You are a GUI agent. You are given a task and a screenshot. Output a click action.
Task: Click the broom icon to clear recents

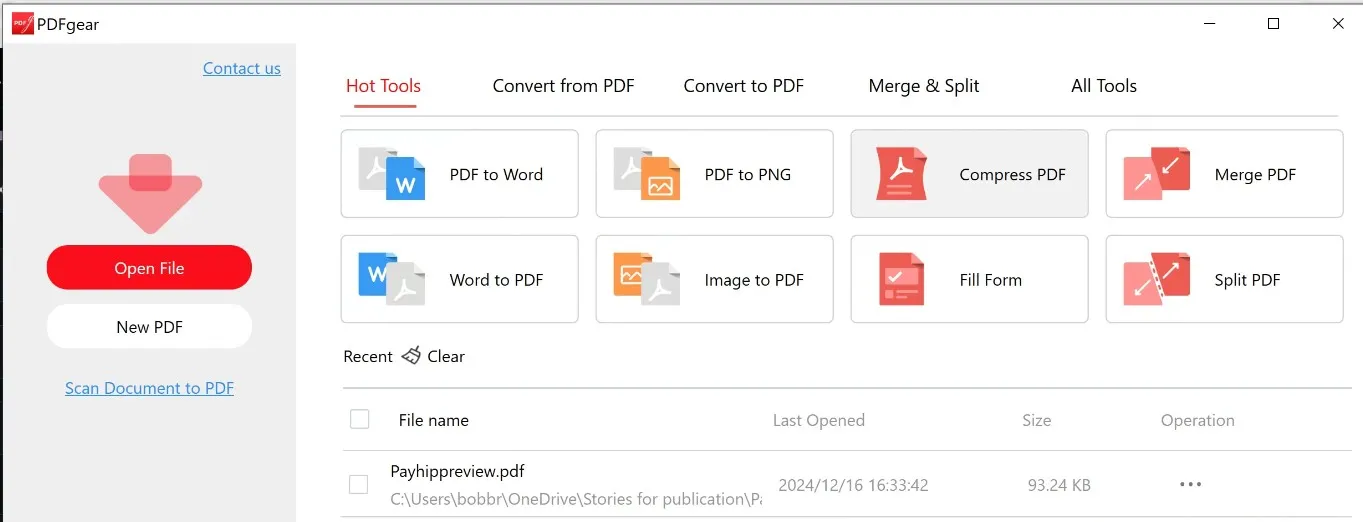click(411, 356)
